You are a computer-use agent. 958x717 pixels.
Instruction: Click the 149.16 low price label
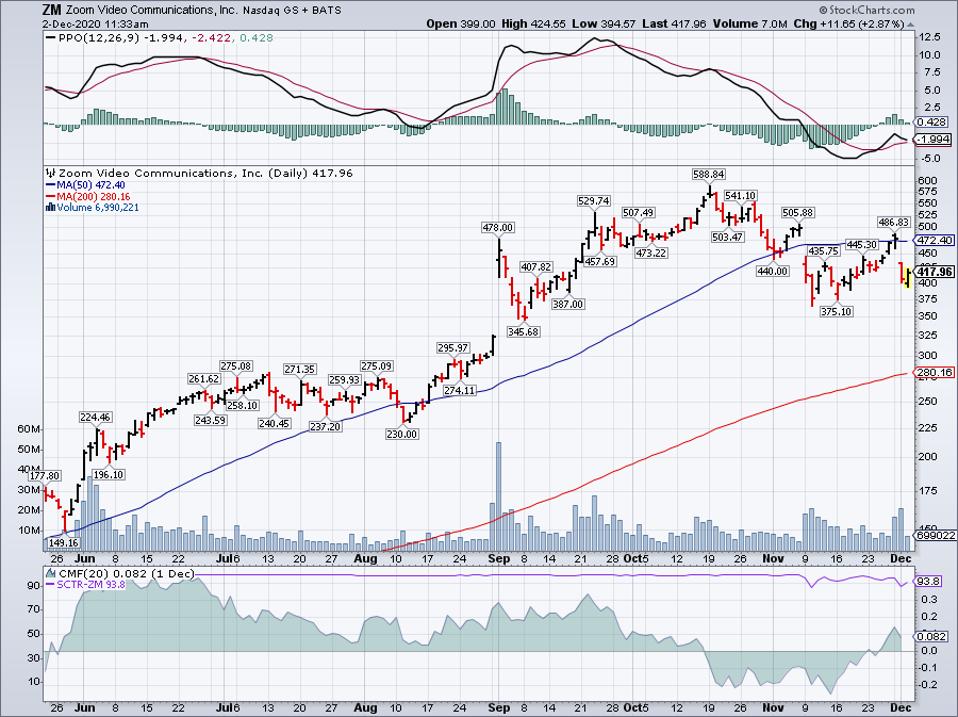pos(64,542)
